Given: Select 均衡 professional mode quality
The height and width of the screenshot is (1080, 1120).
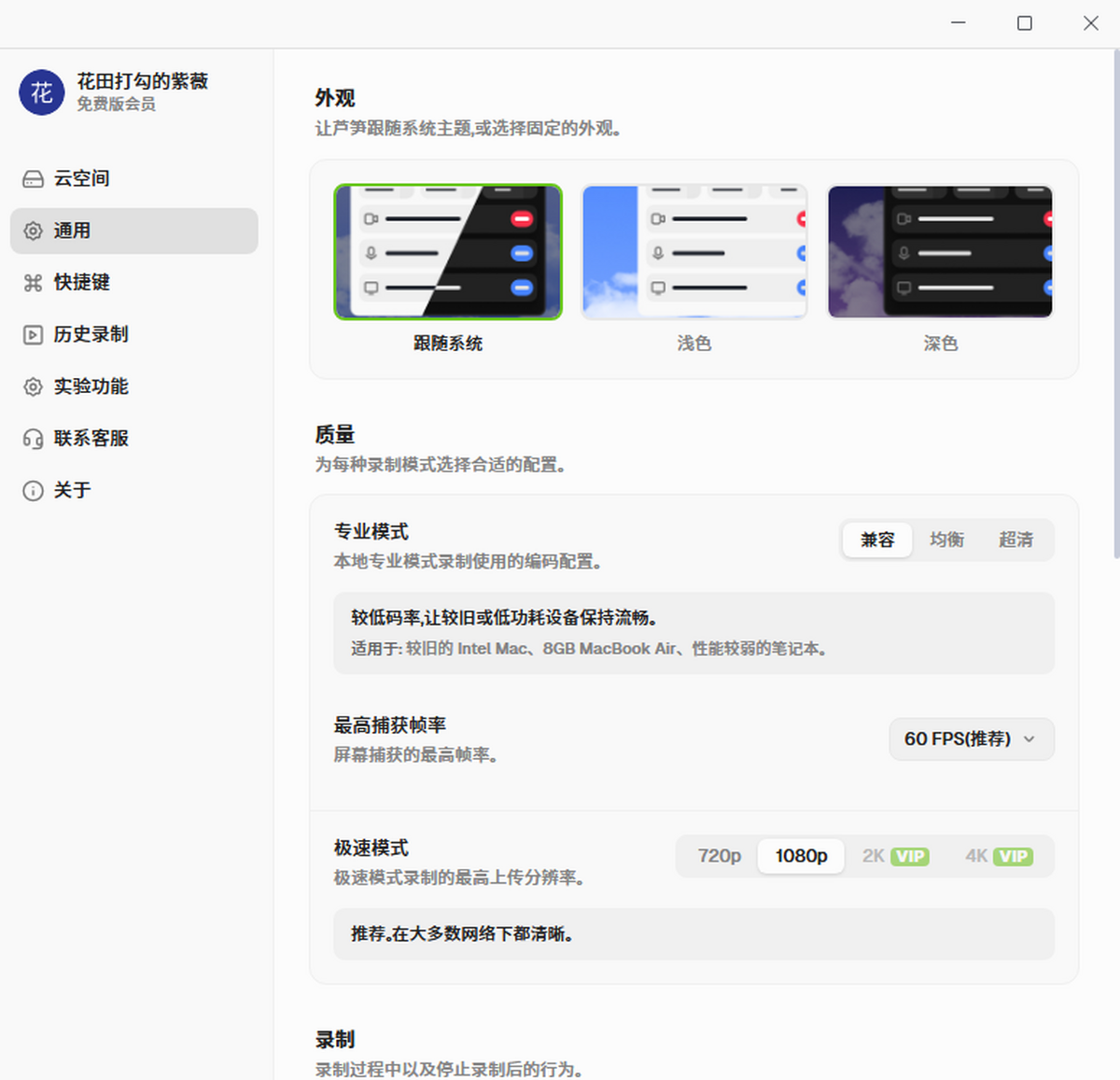Looking at the screenshot, I should coord(946,540).
